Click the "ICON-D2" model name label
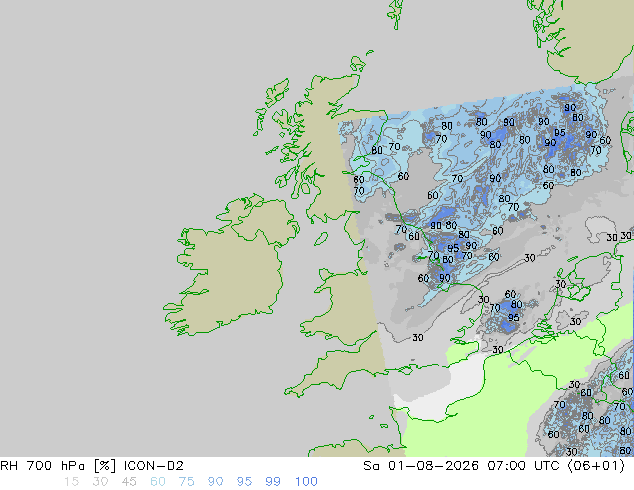The width and height of the screenshot is (634, 490). coord(154,466)
